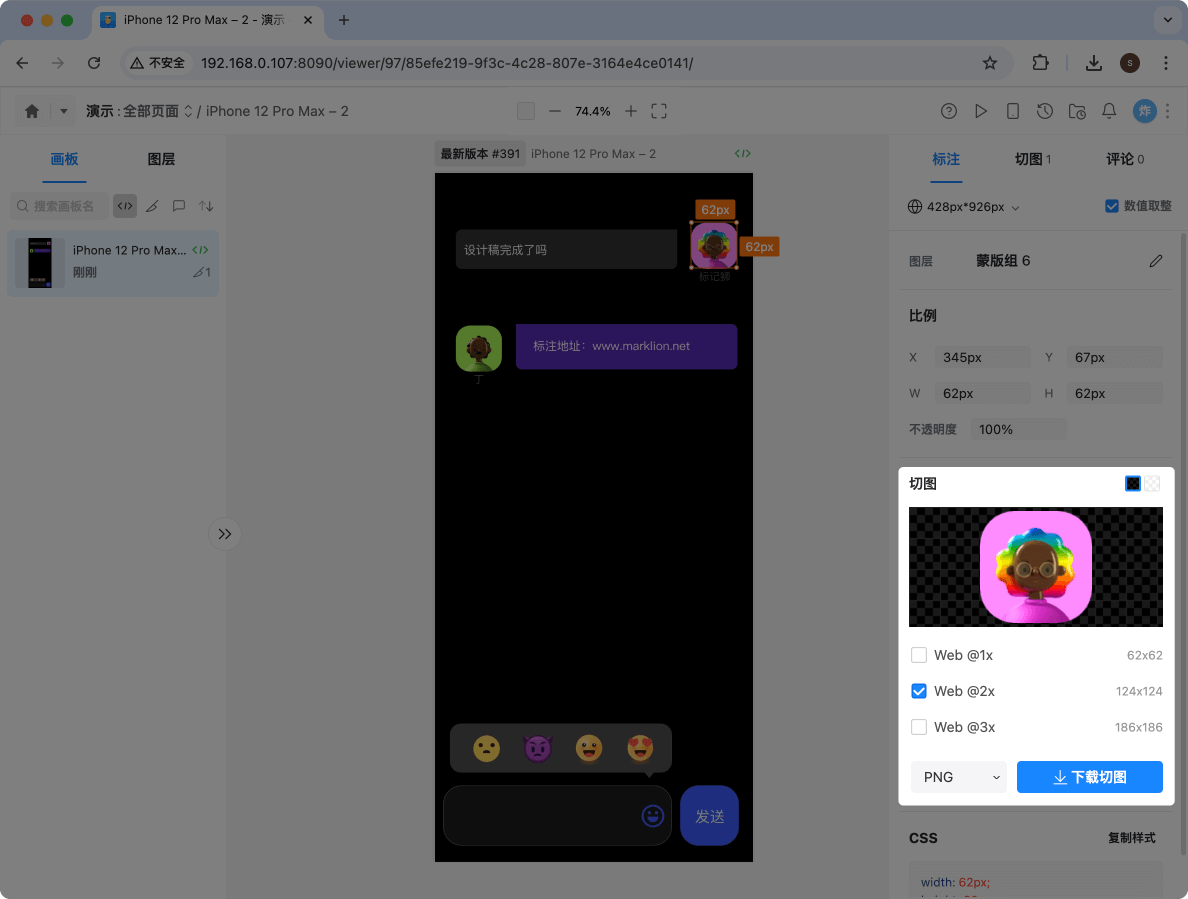Start presentation with the play icon
Viewport: 1188px width, 899px height.
pyautogui.click(x=981, y=111)
